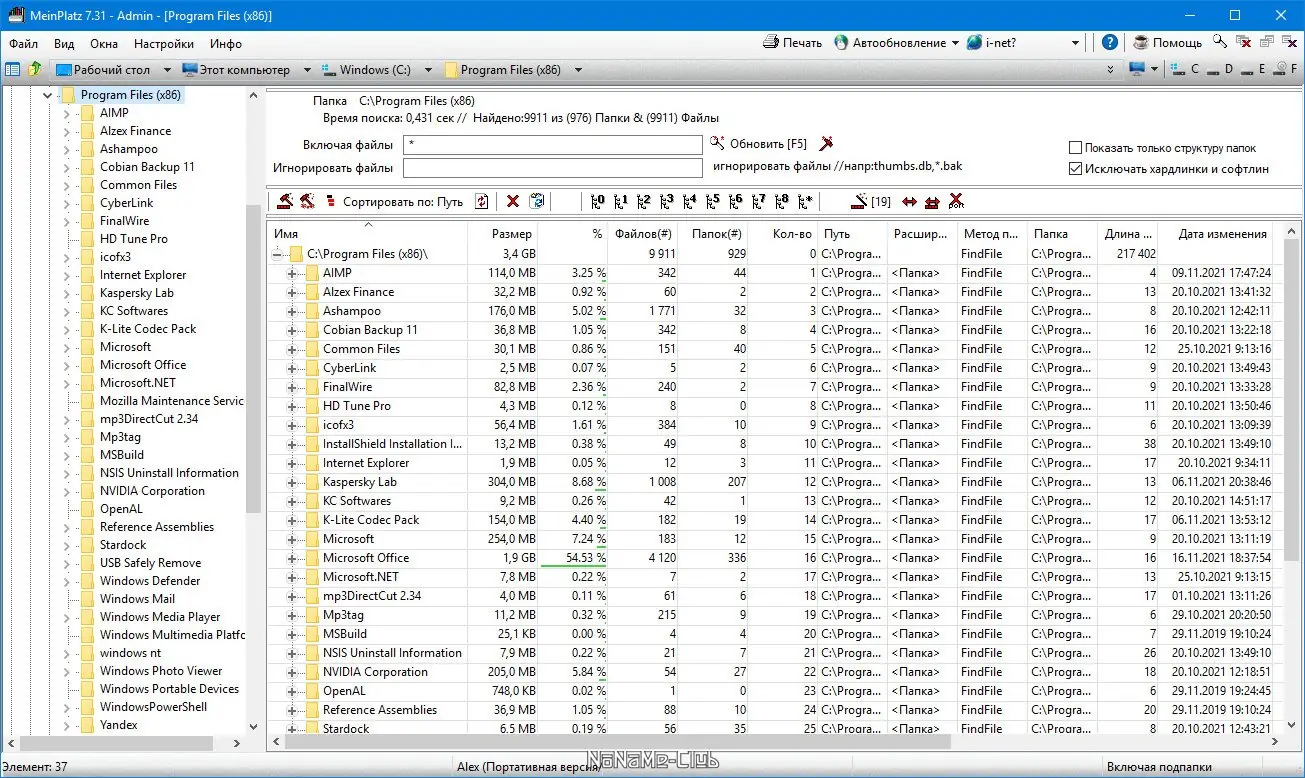Viewport: 1305px width, 778px height.
Task: Click the red brush icon beside Обновить [F5]
Action: click(826, 144)
